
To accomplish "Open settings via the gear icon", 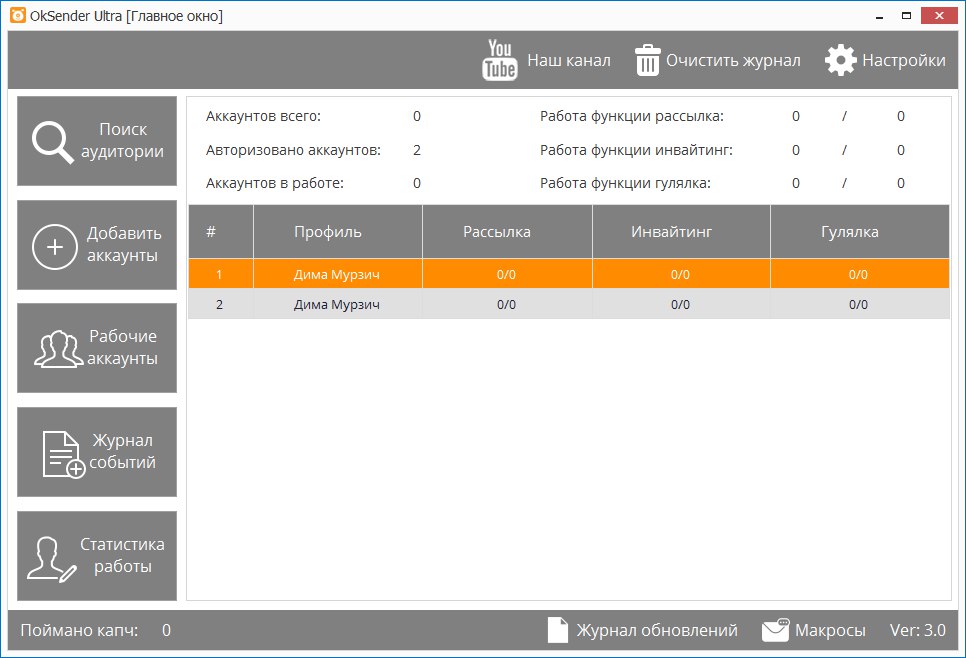I will pos(841,60).
